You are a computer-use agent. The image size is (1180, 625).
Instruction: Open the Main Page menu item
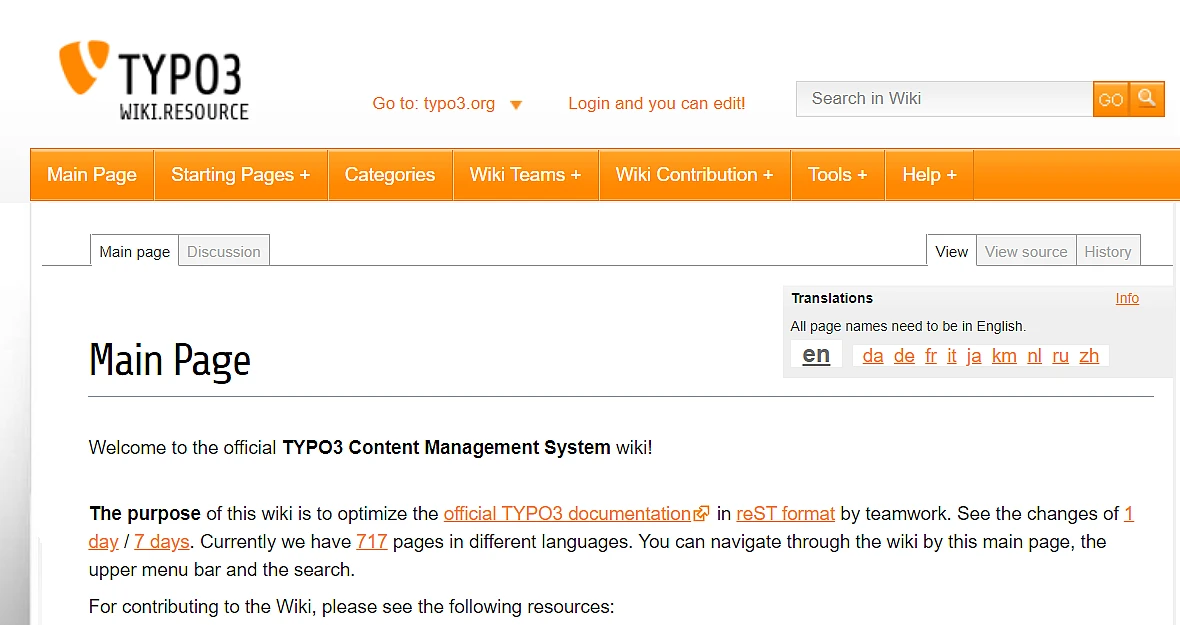pos(92,175)
